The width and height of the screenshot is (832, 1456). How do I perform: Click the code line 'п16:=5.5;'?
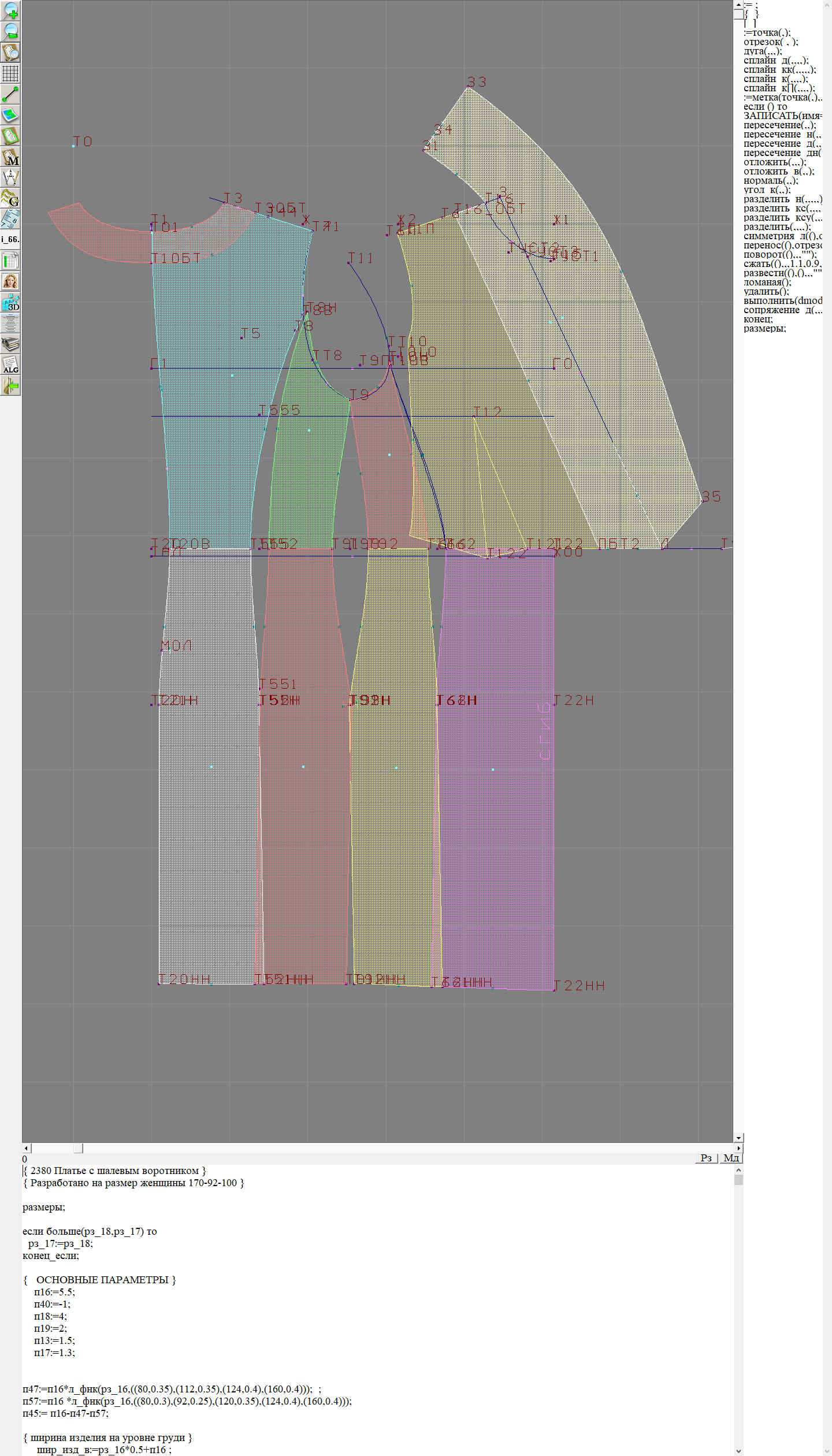pos(54,1292)
